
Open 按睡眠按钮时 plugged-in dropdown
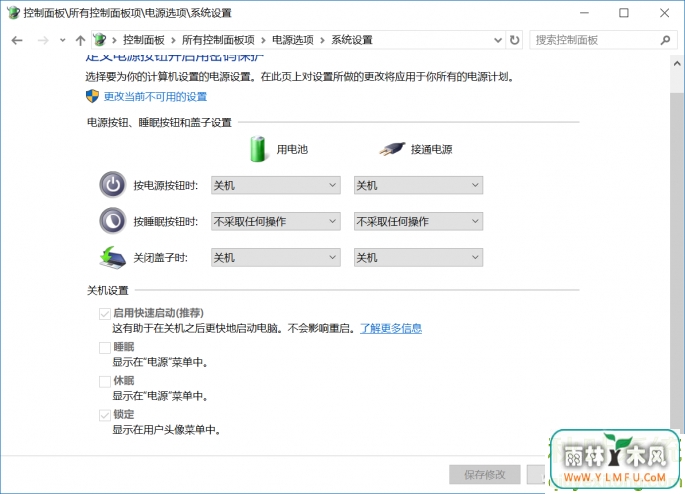pyautogui.click(x=419, y=221)
